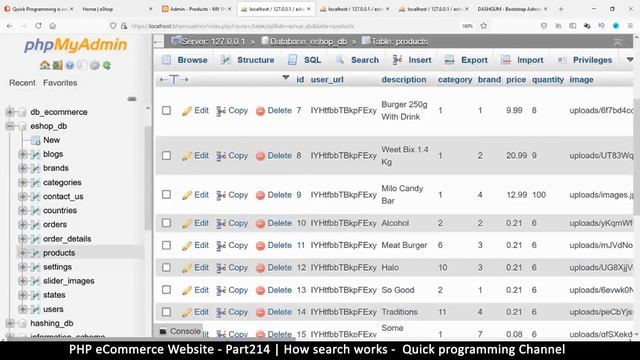640x360 pixels.
Task: Click the slider_images table in tree
Action: coord(69,281)
